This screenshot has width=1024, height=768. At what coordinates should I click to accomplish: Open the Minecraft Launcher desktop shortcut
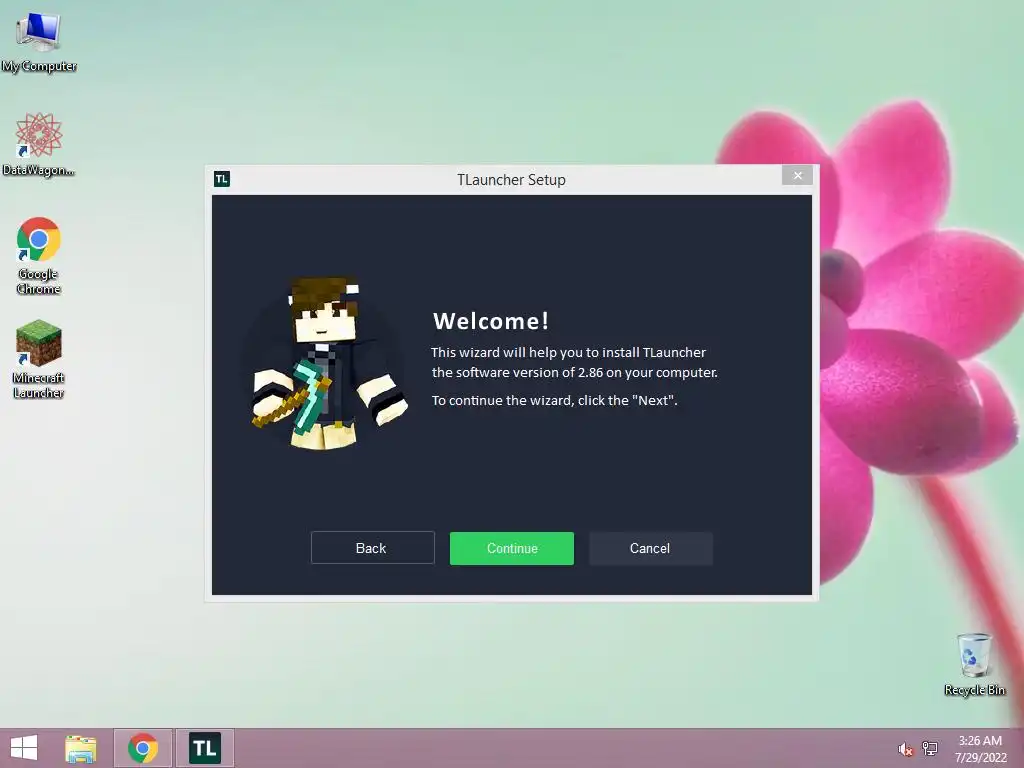39,359
